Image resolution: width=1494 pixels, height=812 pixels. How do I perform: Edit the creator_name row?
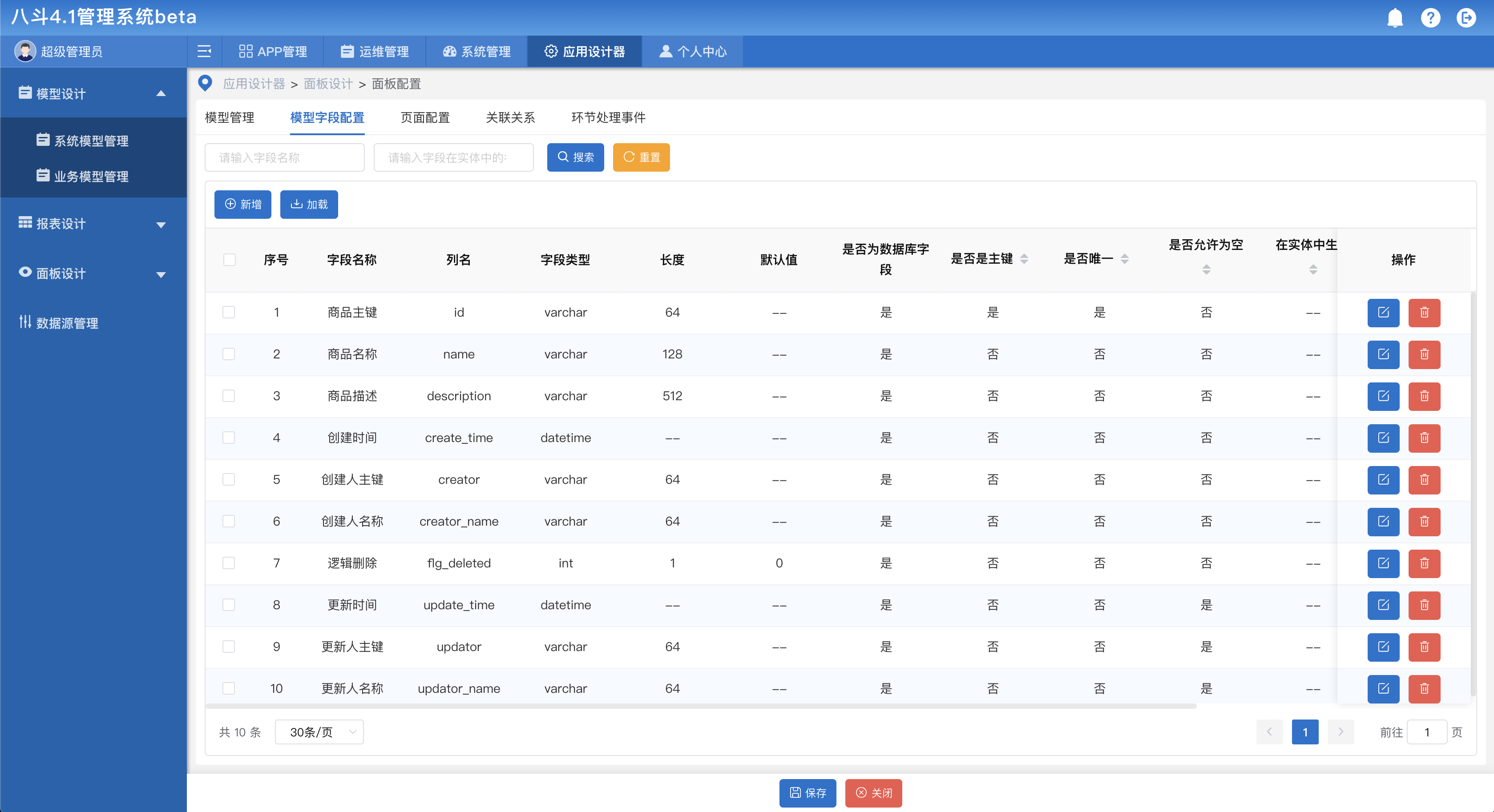click(x=1383, y=522)
